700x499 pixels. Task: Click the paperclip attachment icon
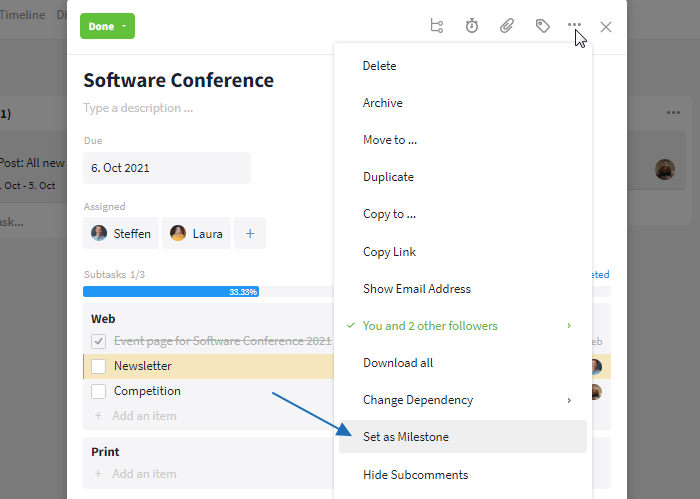pos(507,26)
